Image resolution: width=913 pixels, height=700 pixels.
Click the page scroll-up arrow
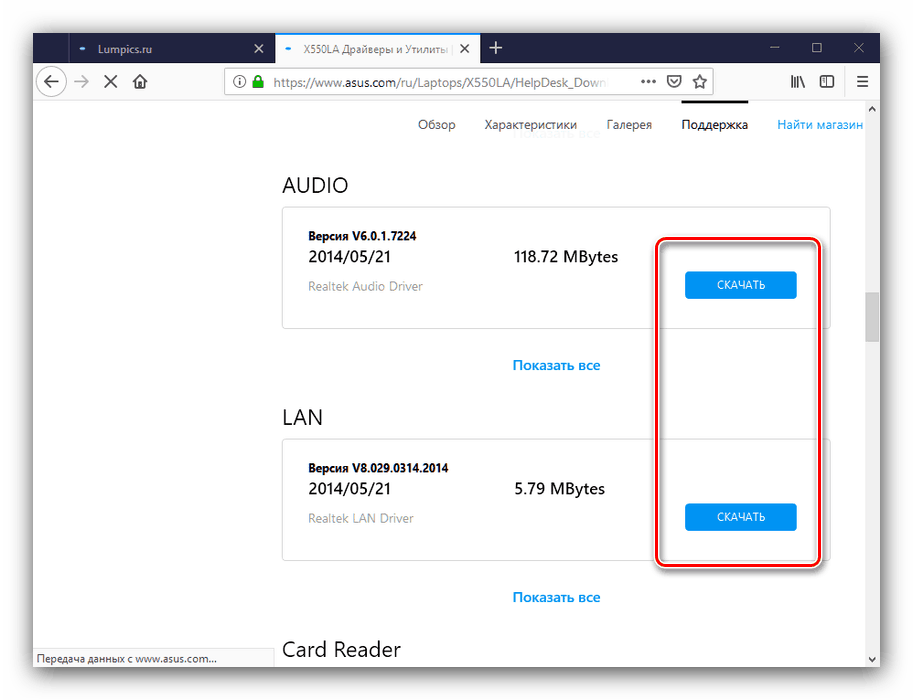pyautogui.click(x=872, y=109)
